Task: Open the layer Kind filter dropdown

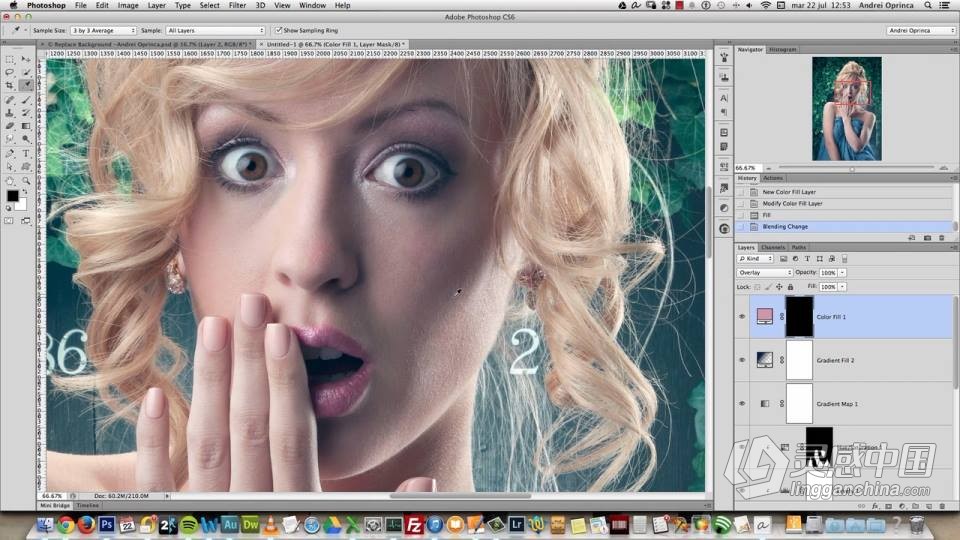Action: tap(755, 259)
